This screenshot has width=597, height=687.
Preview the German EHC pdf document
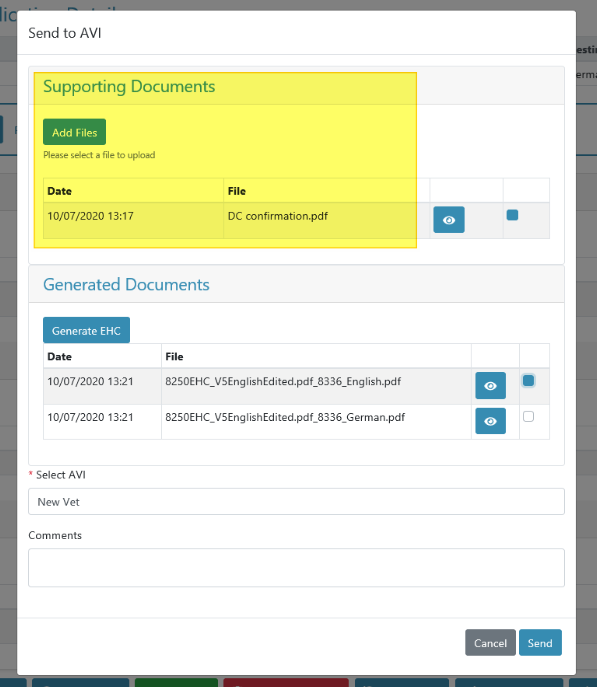[490, 421]
